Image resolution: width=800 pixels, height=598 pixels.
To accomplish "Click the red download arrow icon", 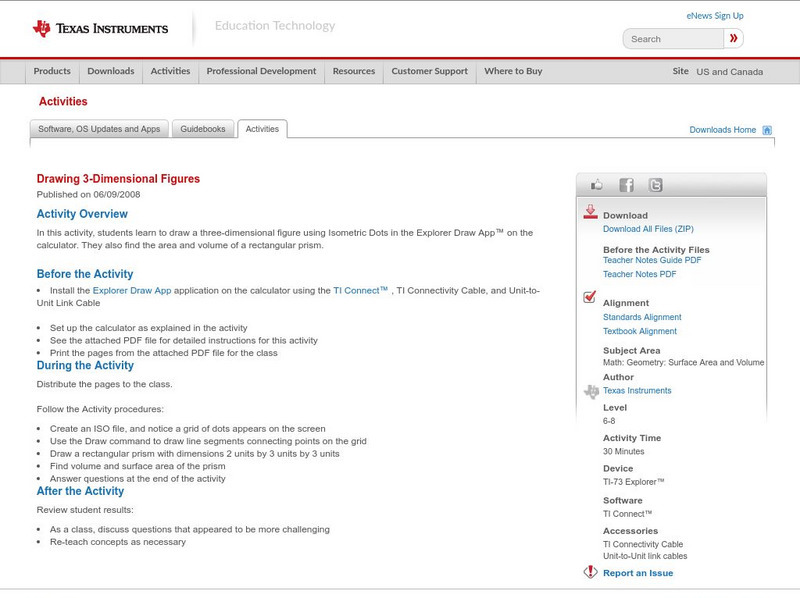I will point(590,212).
